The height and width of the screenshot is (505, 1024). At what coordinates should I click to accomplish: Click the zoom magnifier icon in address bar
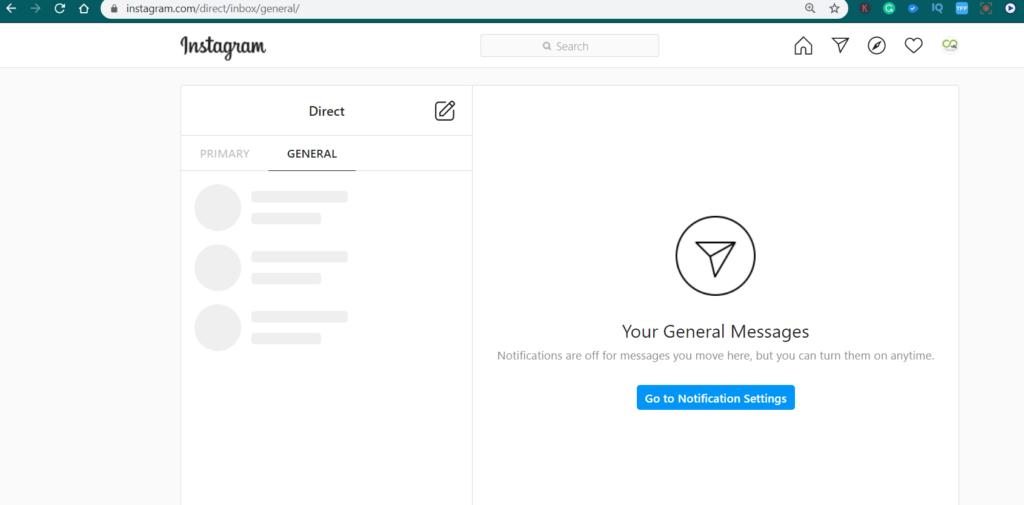(x=810, y=8)
